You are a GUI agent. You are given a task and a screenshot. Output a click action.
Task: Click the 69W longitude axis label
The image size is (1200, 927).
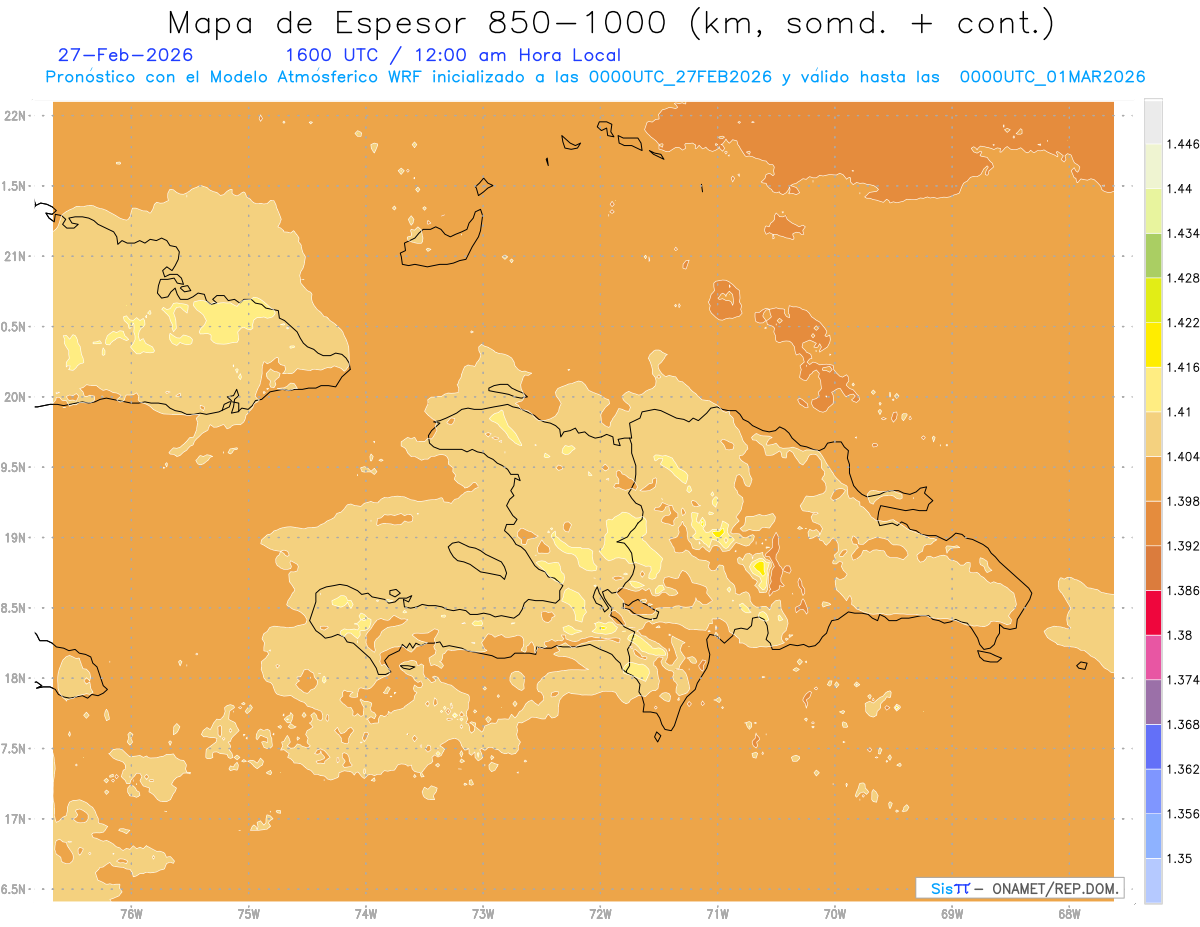(952, 914)
